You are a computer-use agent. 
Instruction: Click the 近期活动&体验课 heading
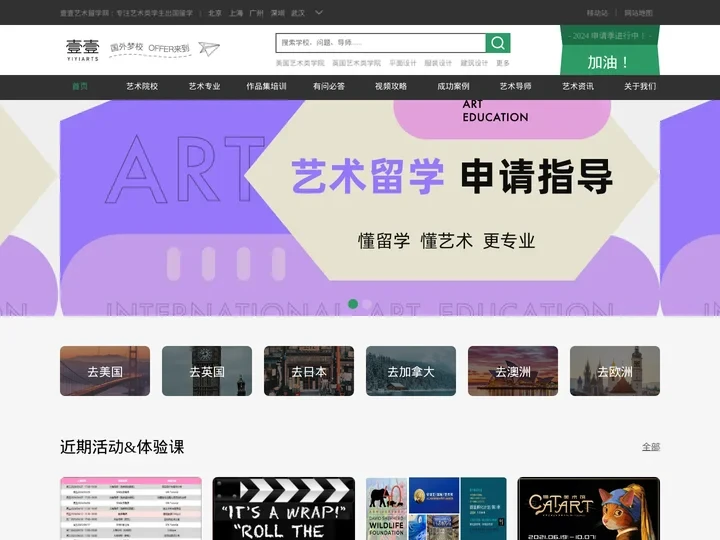click(122, 447)
